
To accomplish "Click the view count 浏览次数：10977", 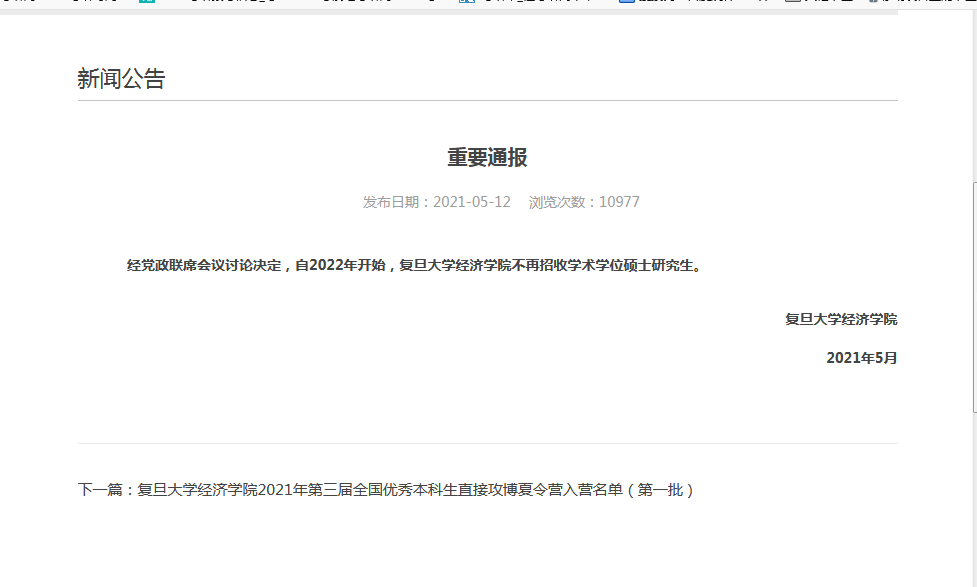I will (x=584, y=202).
